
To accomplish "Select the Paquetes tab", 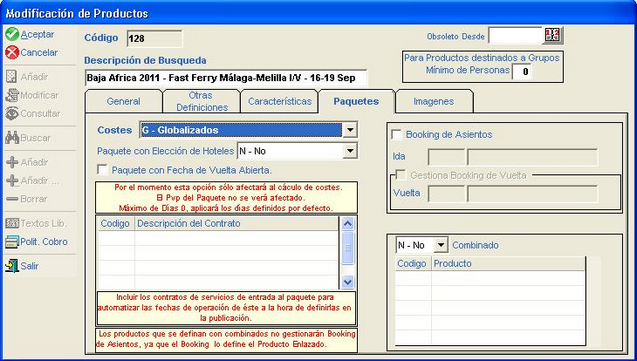I will coord(356,101).
